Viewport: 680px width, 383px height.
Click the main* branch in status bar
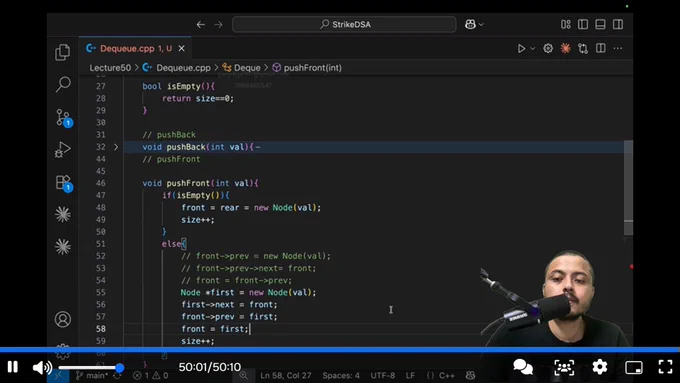coord(92,376)
